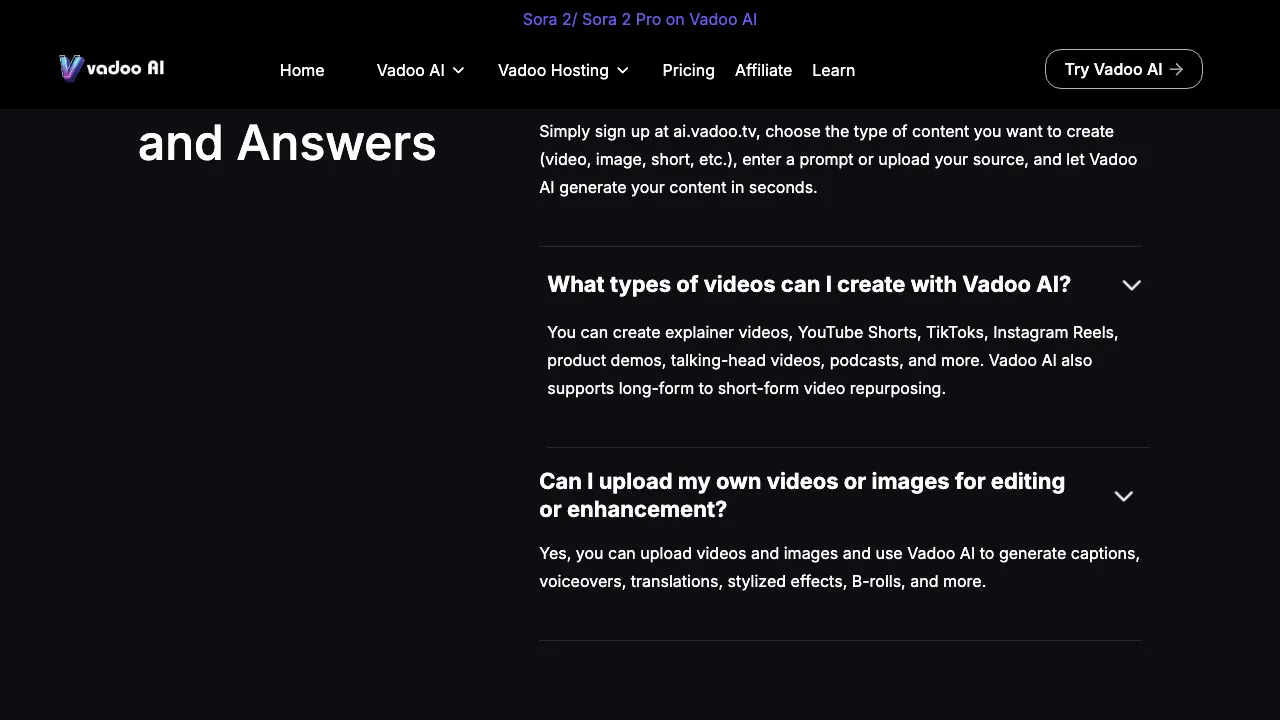
Task: Click the answer about captions, voiceovers, and translations
Action: pyautogui.click(x=838, y=567)
